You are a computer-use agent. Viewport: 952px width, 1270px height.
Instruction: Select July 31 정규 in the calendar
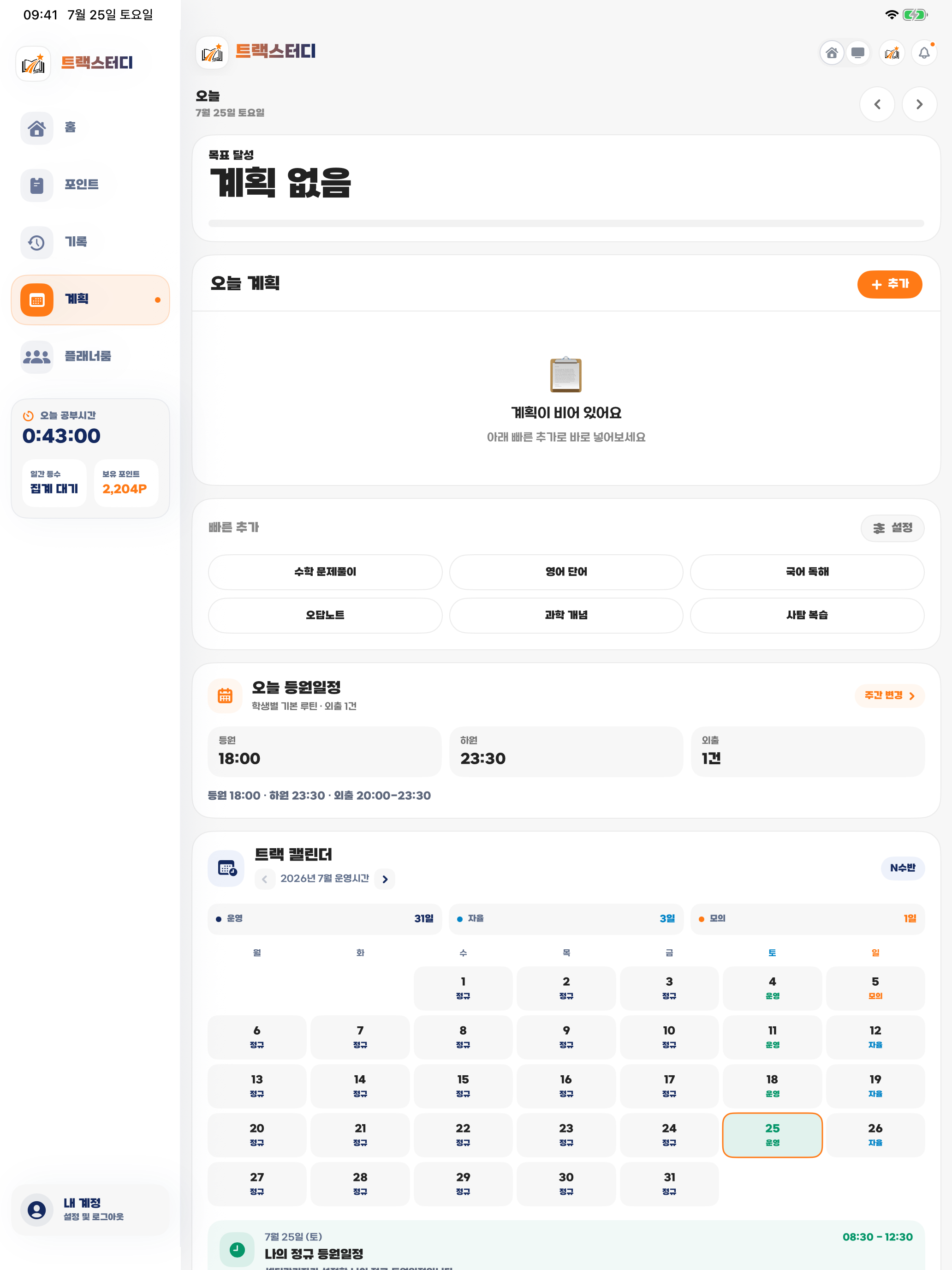(669, 1184)
